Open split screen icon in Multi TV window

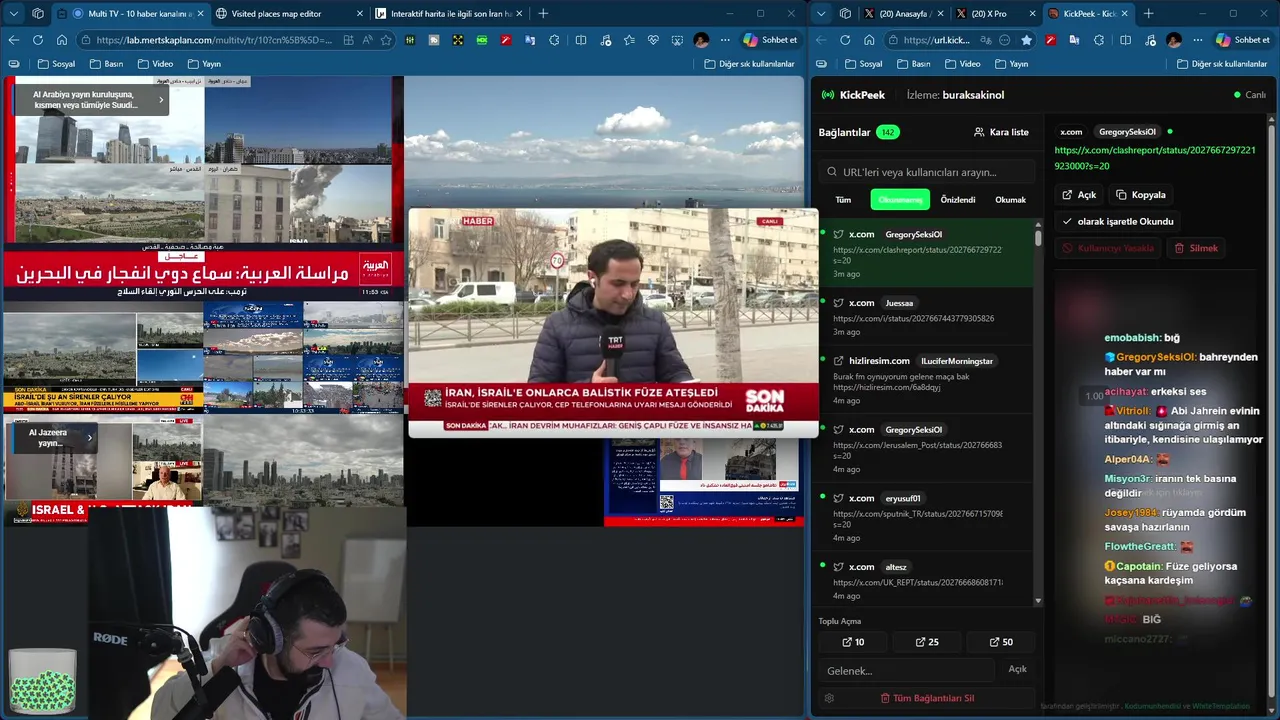click(581, 40)
